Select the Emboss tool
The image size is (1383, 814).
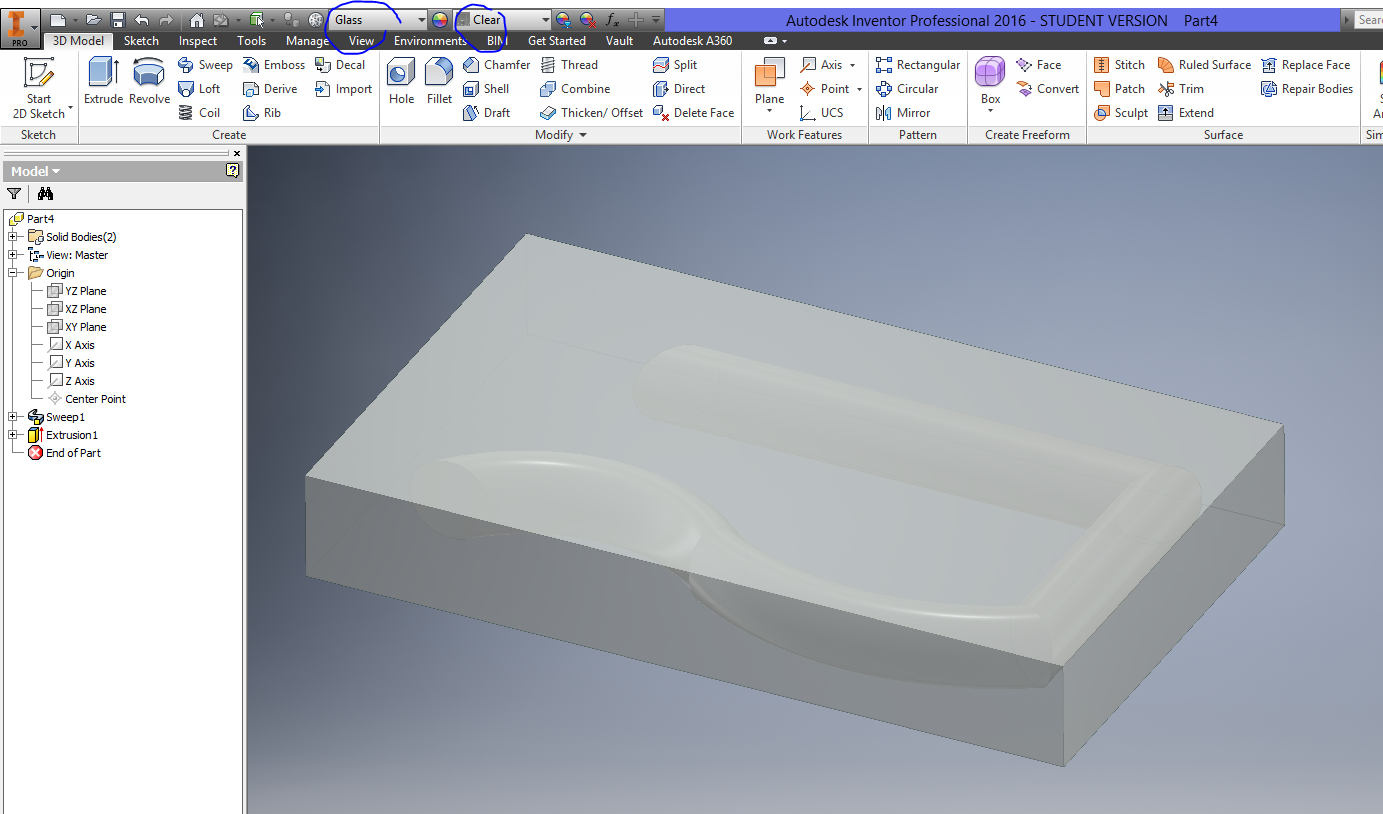tap(274, 65)
